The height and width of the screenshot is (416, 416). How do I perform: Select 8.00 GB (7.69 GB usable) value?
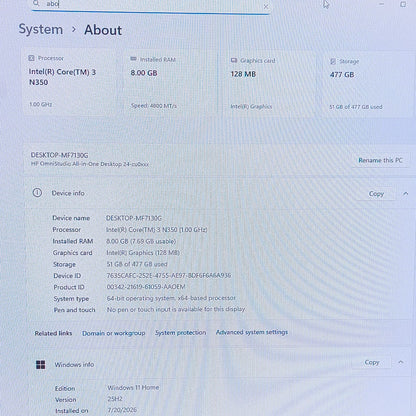[x=141, y=241]
